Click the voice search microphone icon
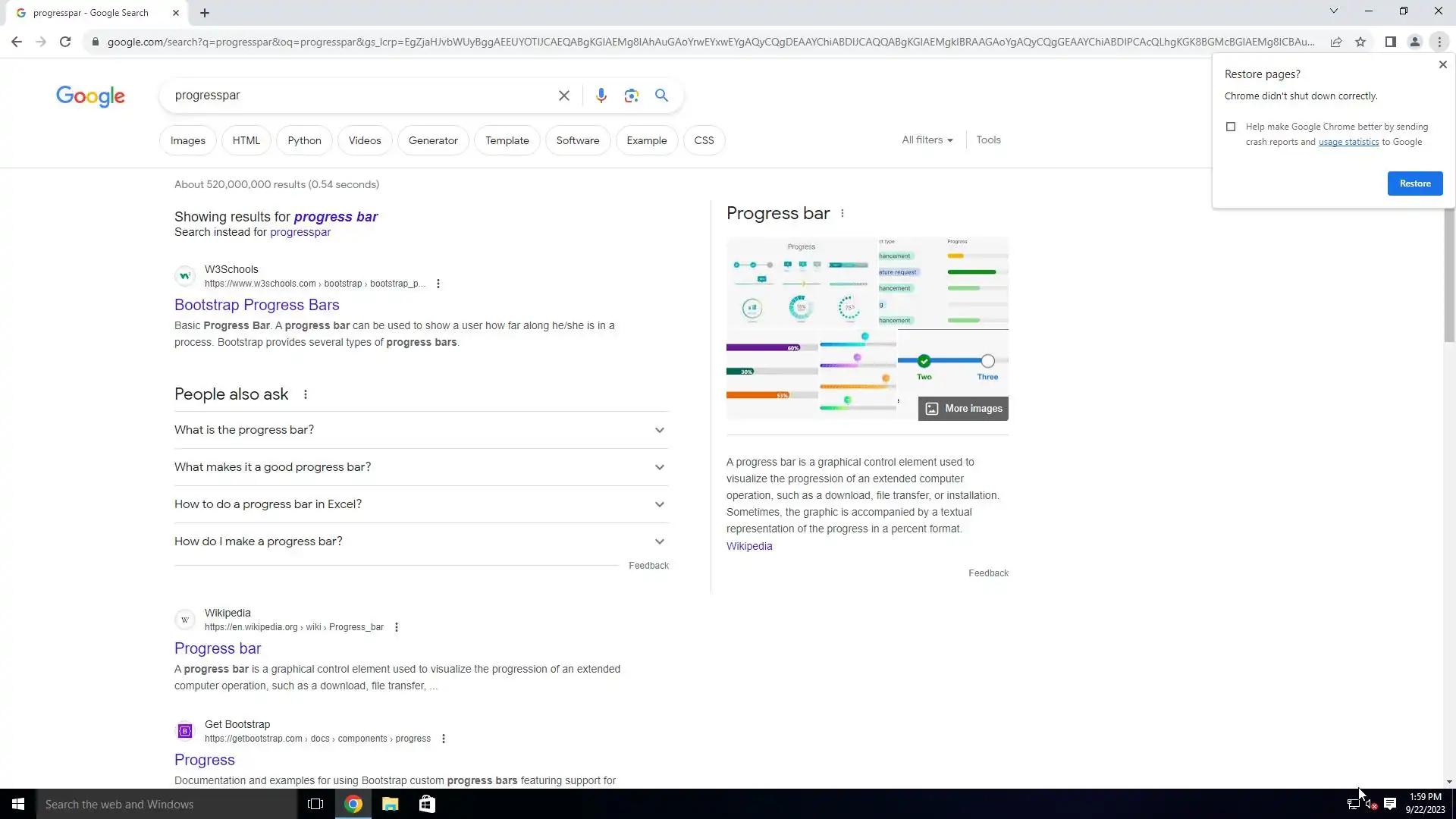The height and width of the screenshot is (819, 1456). [x=601, y=96]
